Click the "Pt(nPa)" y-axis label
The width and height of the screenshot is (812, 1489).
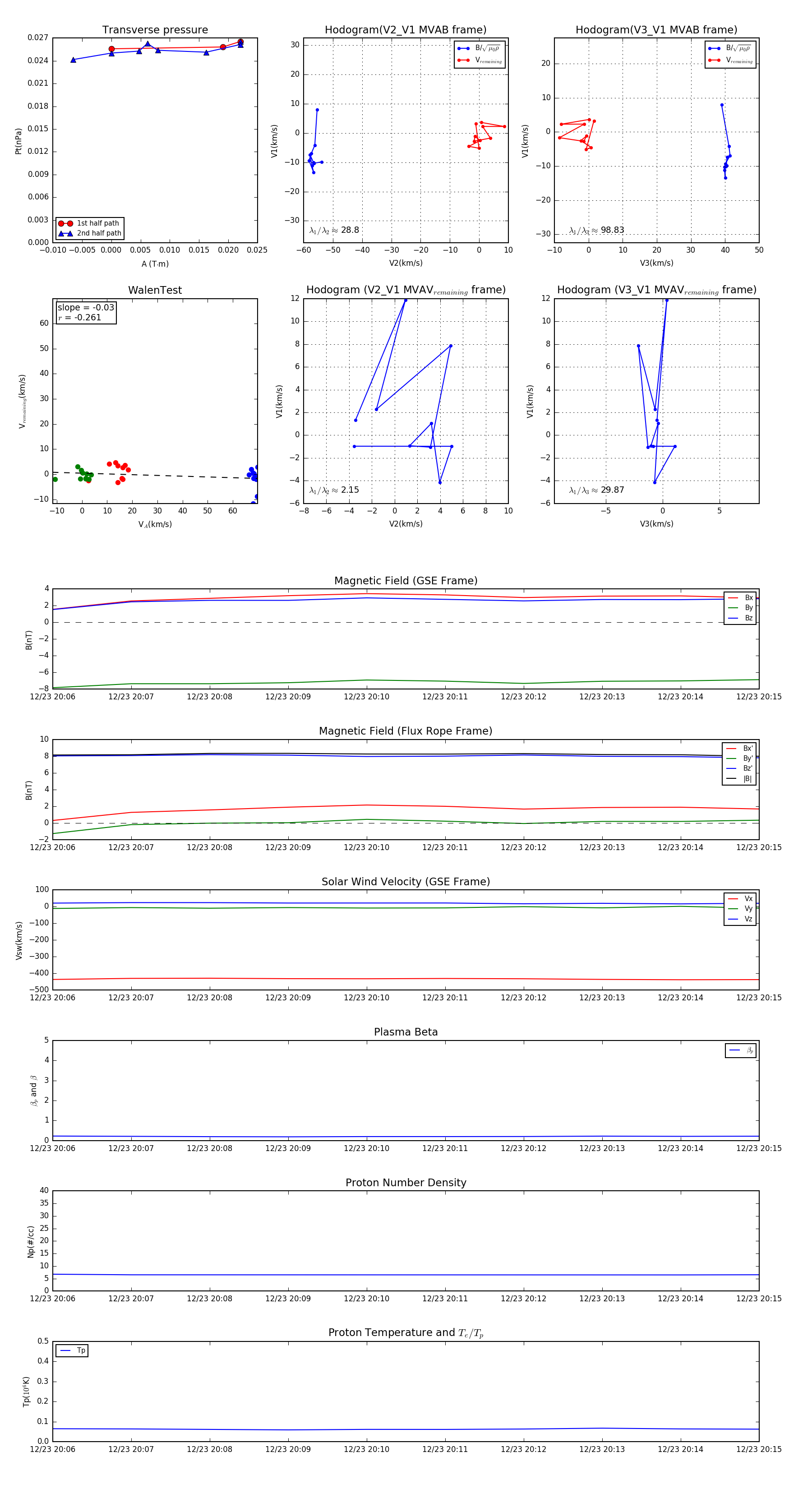coord(18,141)
